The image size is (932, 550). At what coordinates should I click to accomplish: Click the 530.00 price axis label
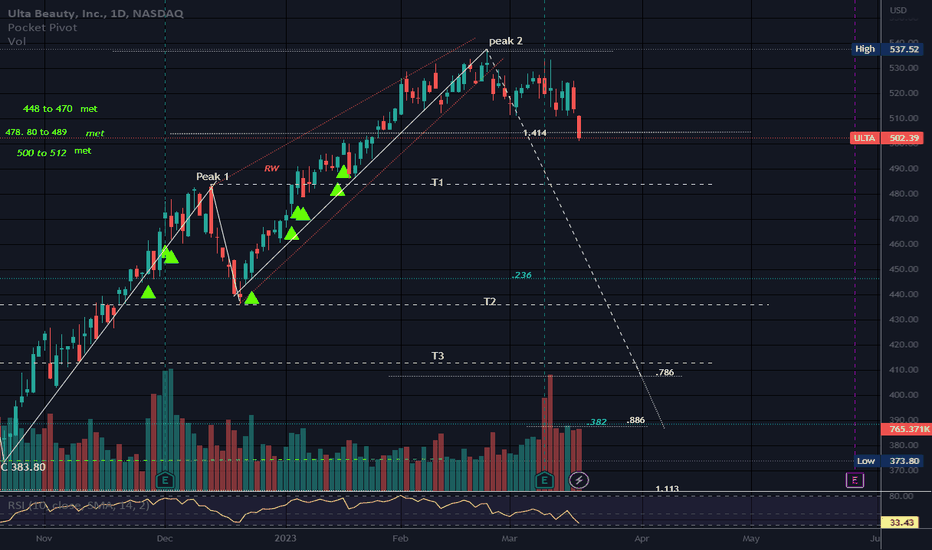[904, 68]
